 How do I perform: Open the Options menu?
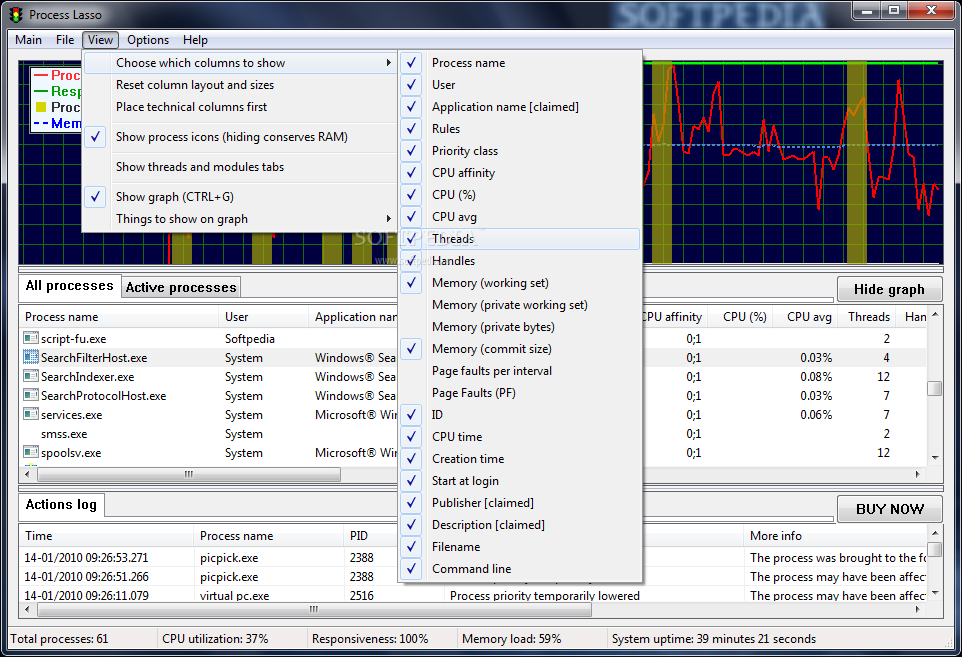(x=148, y=40)
